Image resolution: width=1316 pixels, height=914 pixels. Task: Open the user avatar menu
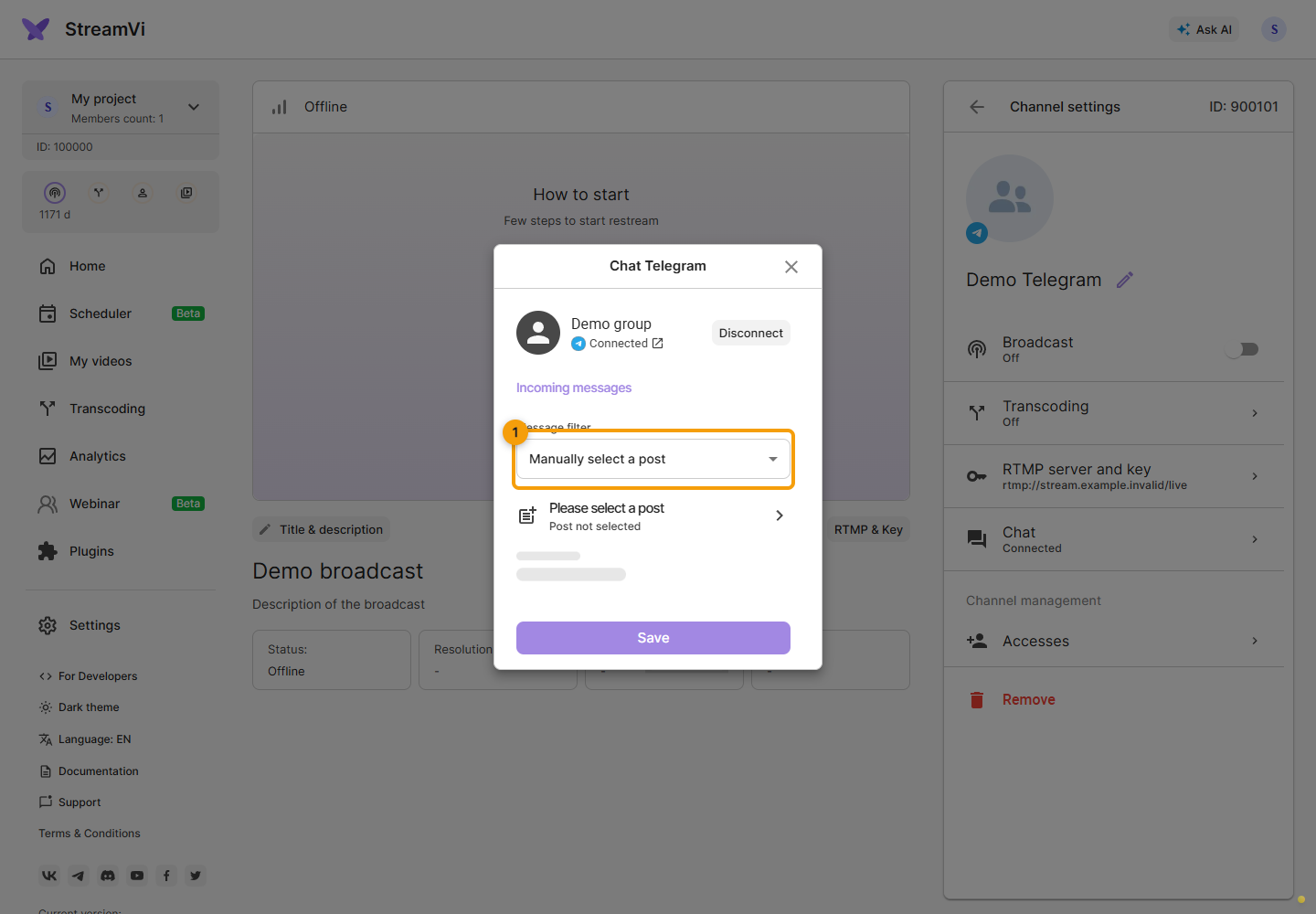click(x=1274, y=29)
